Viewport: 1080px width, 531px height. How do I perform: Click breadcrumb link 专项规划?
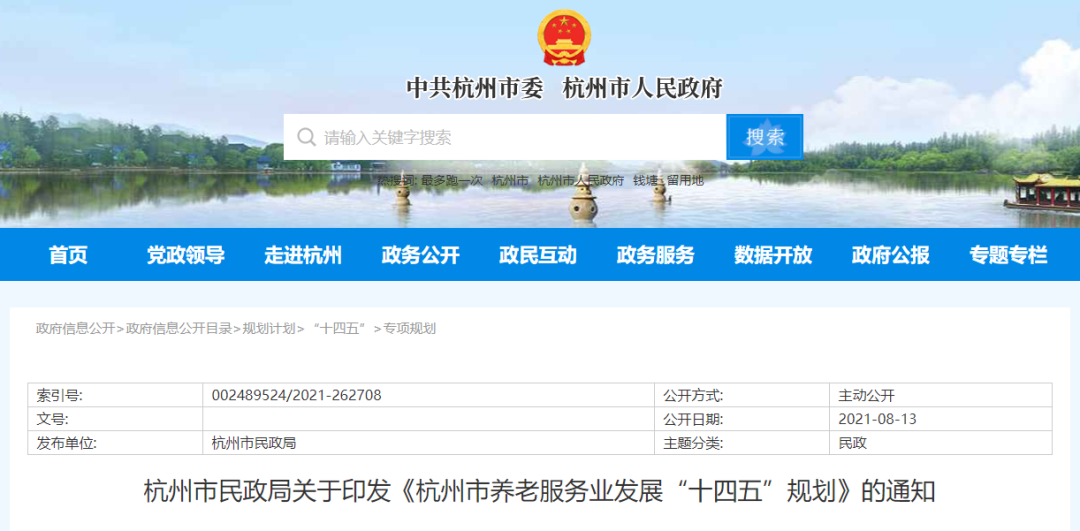coord(409,329)
